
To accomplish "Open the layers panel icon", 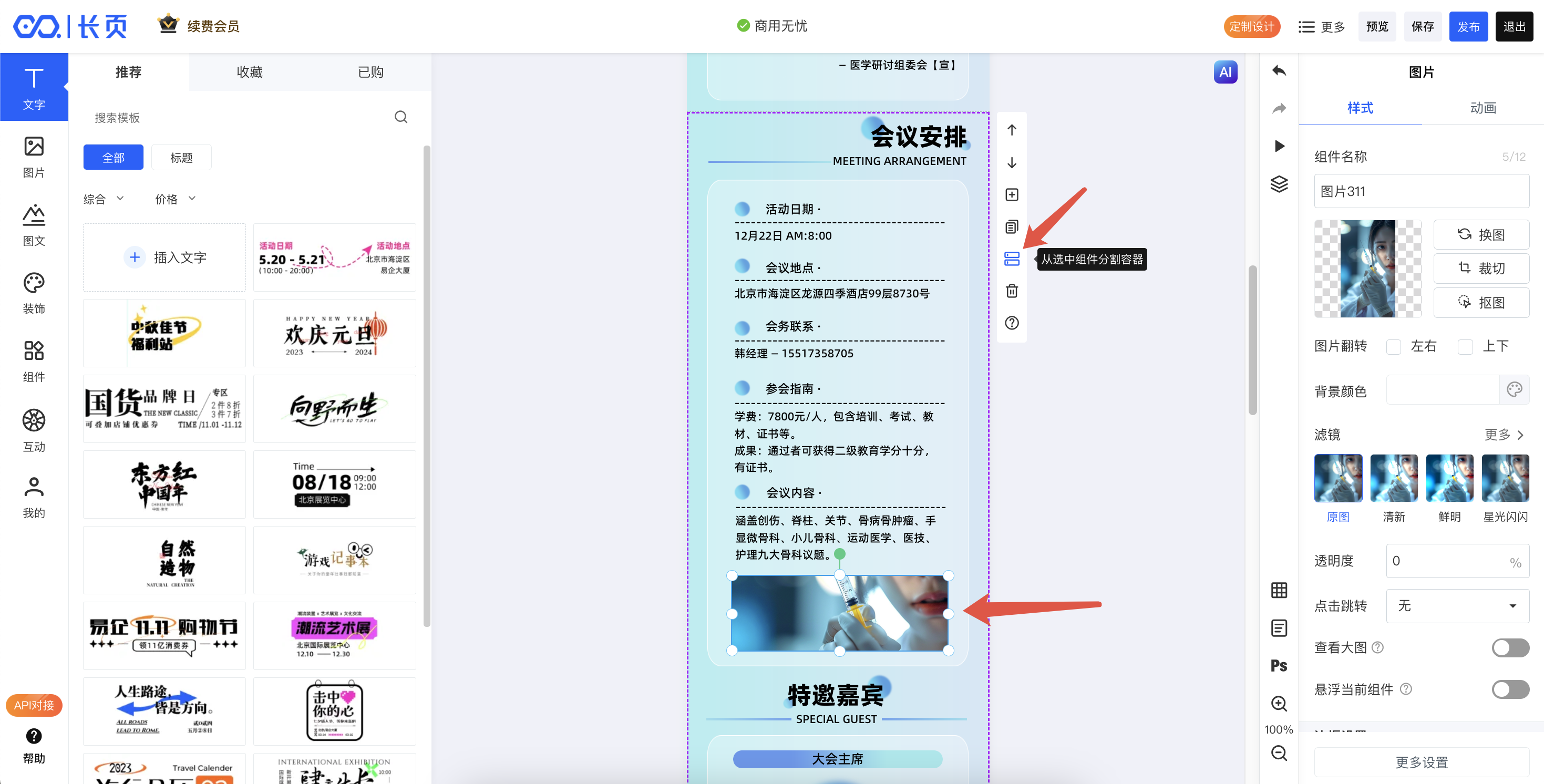I will click(1279, 183).
